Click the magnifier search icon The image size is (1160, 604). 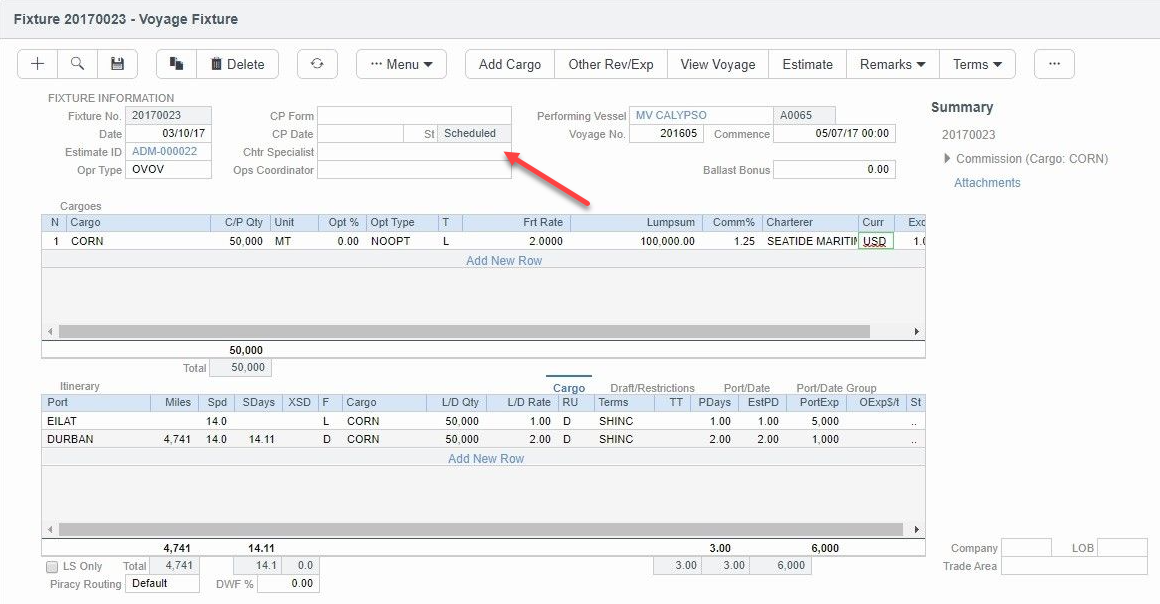pos(77,64)
